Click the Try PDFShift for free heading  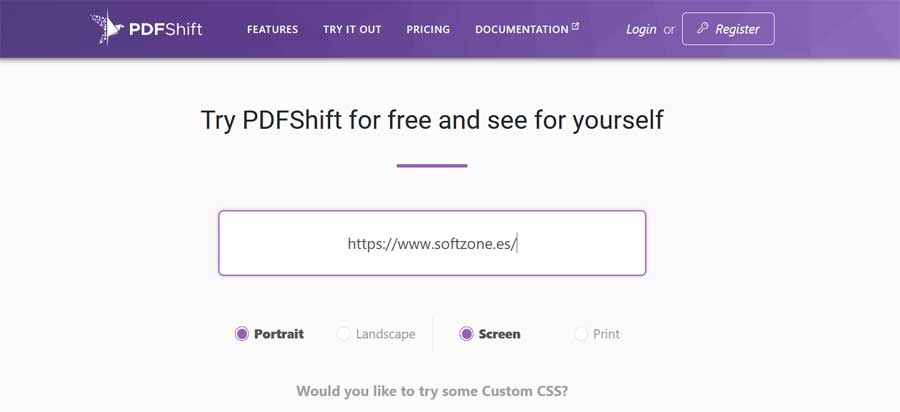coord(432,121)
